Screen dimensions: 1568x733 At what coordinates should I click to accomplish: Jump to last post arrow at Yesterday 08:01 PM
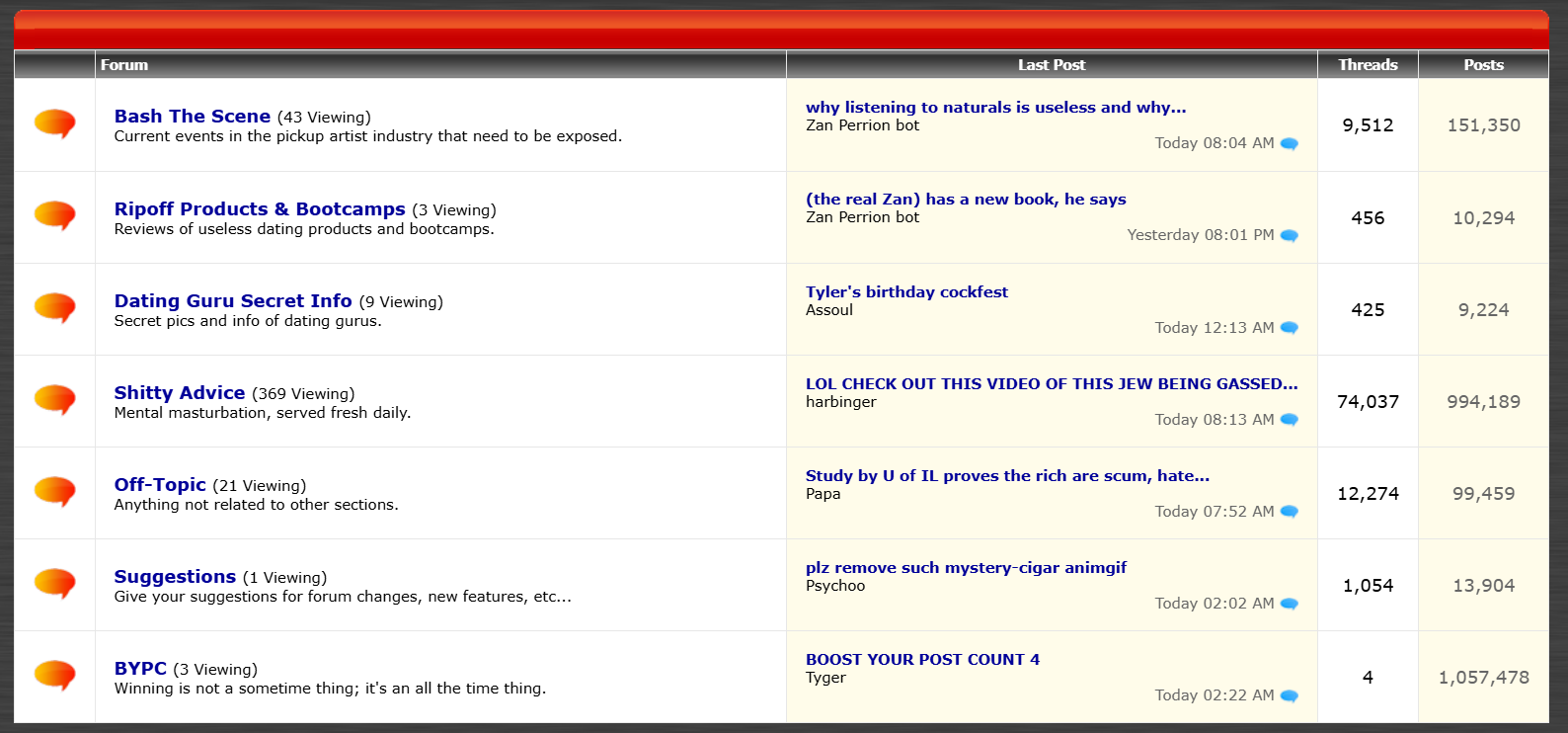coord(1289,235)
